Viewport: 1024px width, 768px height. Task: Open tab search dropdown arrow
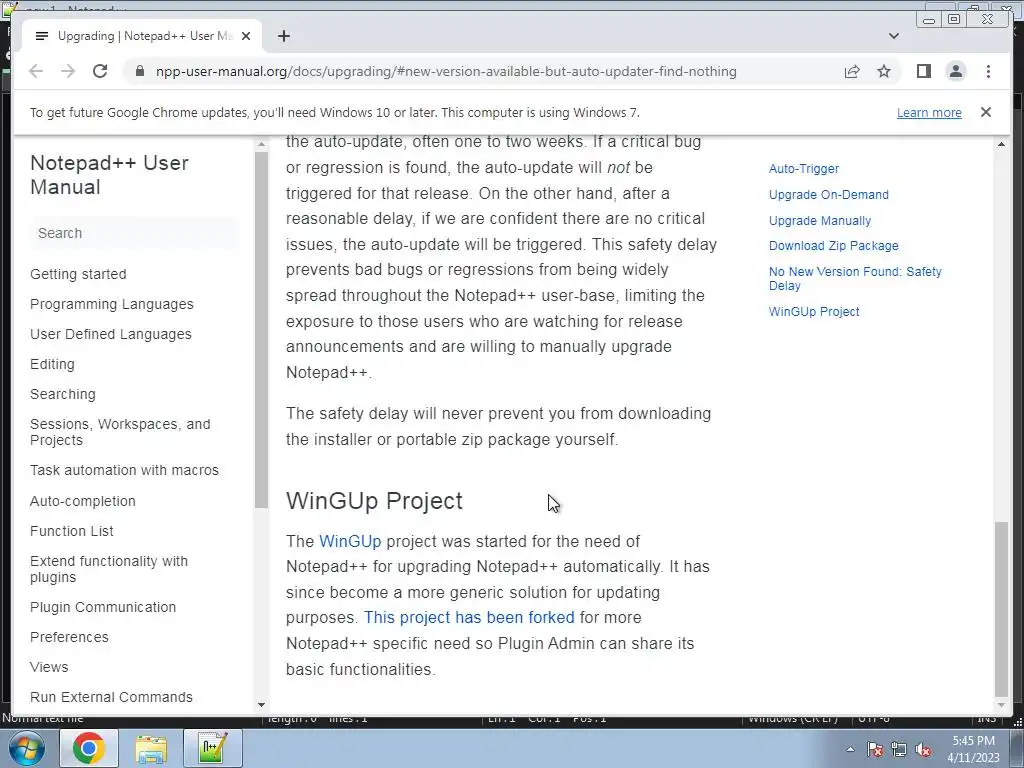pos(894,36)
